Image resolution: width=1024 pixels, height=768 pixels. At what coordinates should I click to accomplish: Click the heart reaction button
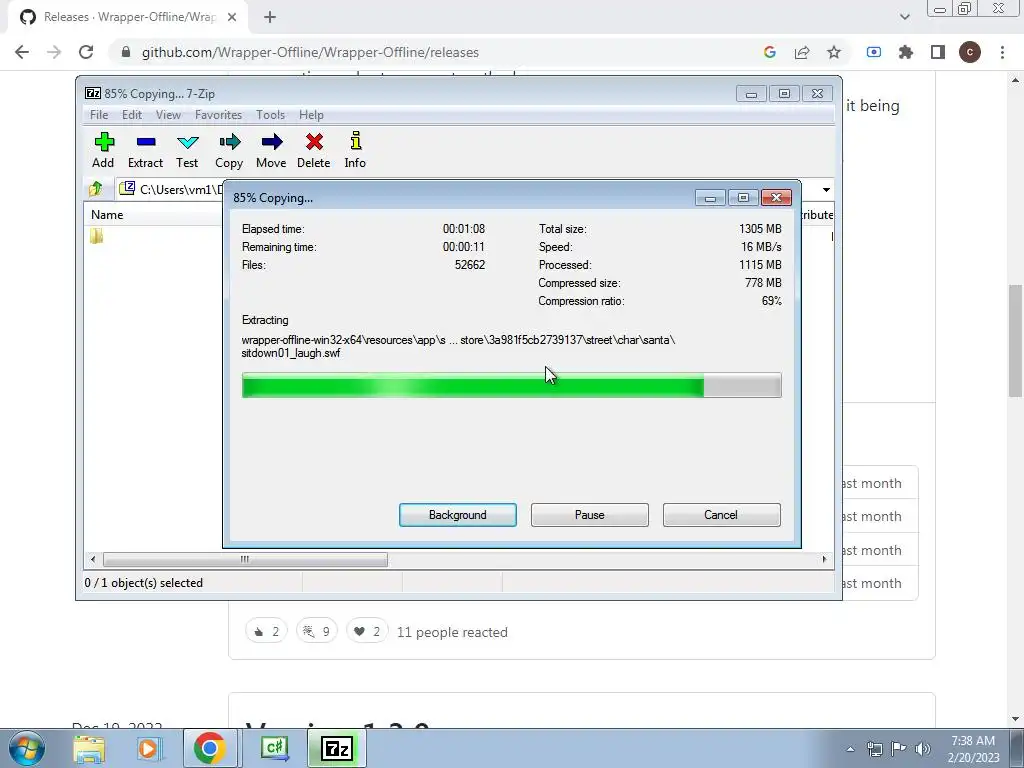(367, 632)
